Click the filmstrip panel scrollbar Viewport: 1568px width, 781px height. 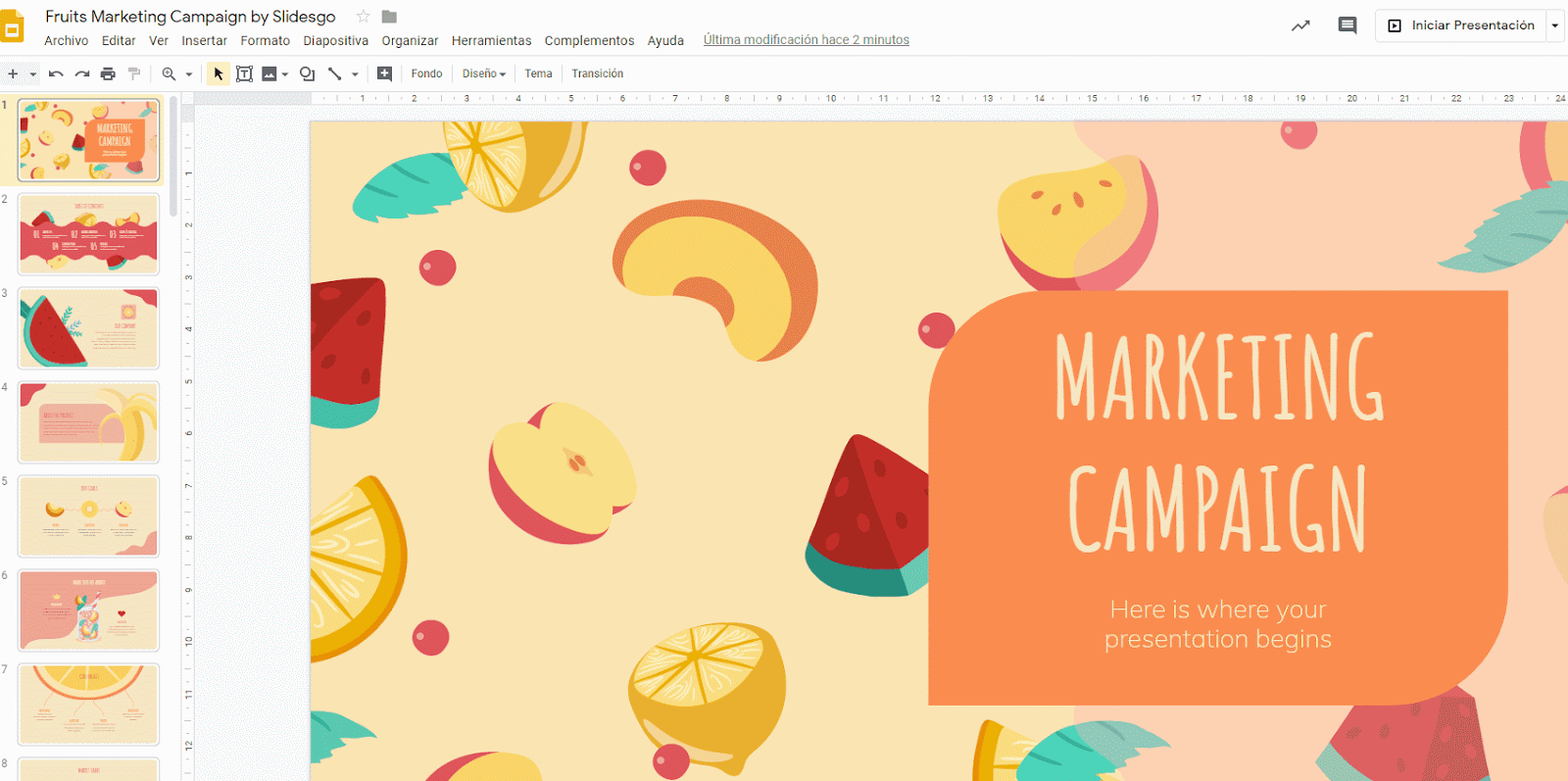pyautogui.click(x=173, y=157)
